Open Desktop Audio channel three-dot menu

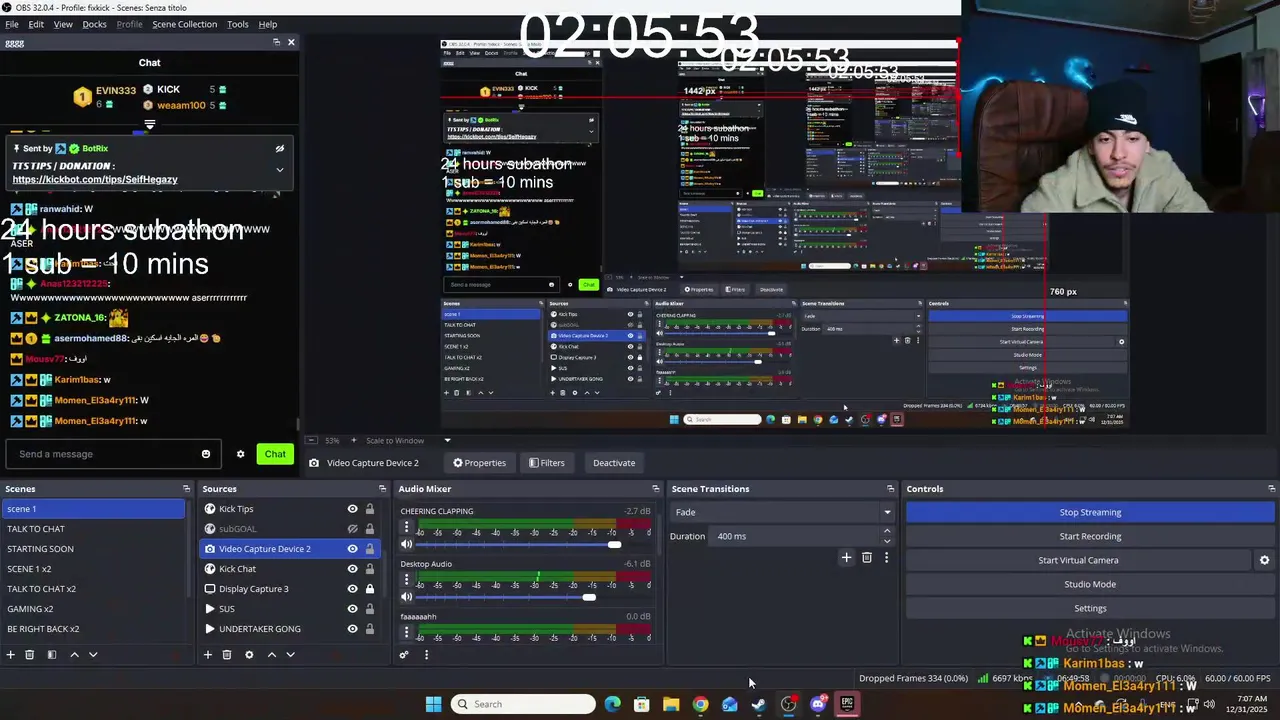pyautogui.click(x=406, y=580)
